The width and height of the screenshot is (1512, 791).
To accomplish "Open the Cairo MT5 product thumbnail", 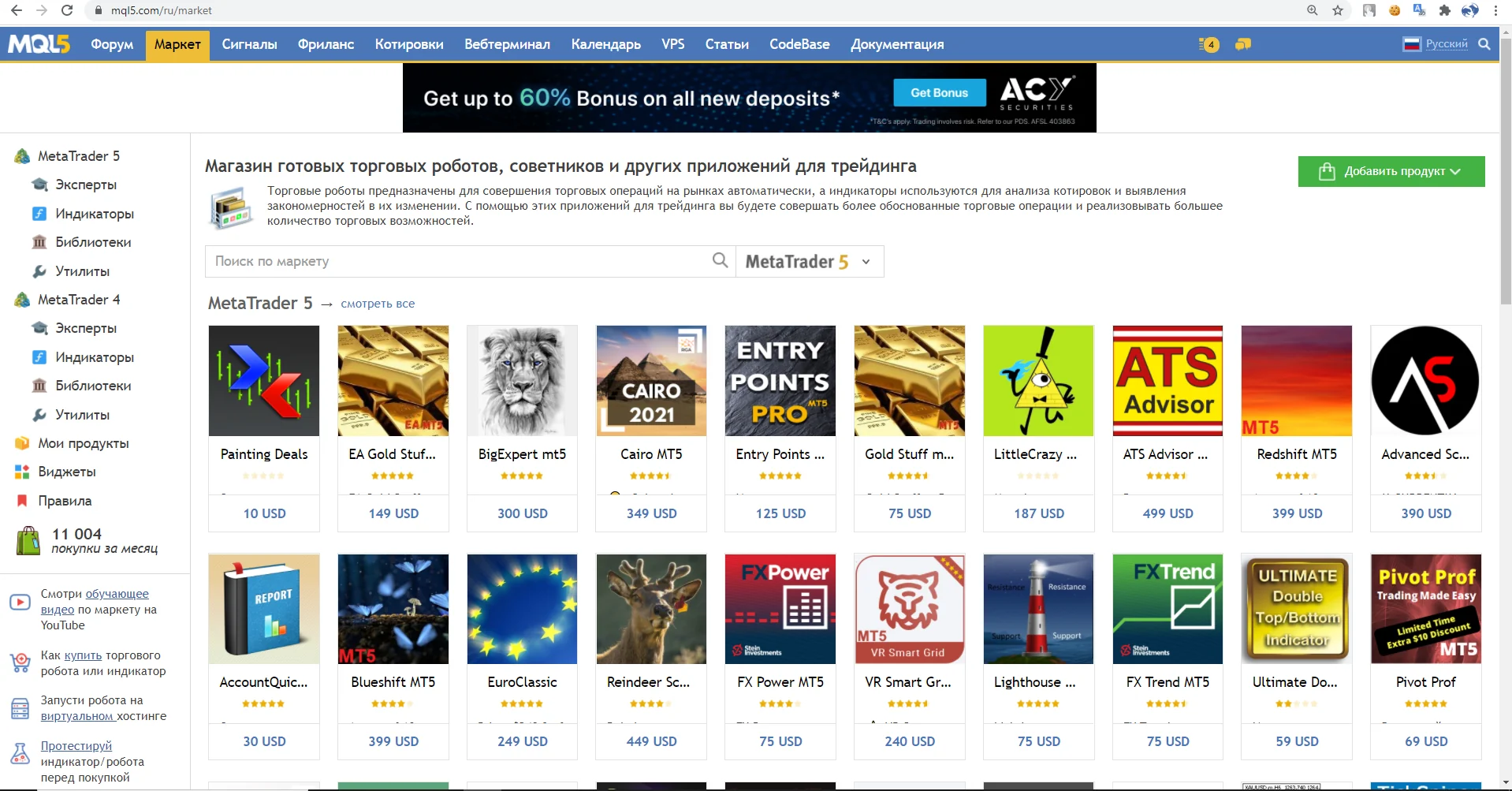I will tap(651, 381).
